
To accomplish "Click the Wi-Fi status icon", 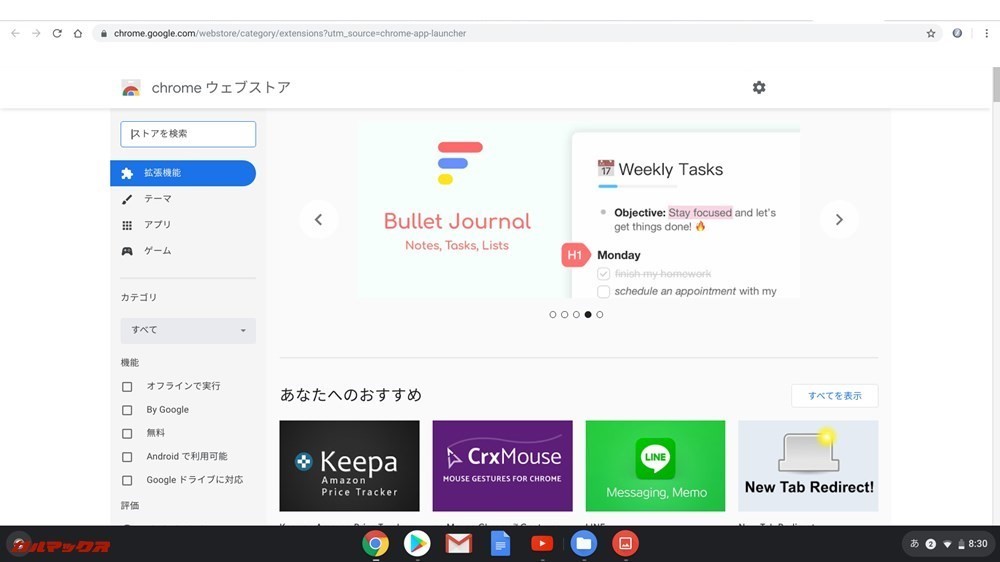I will [x=947, y=544].
